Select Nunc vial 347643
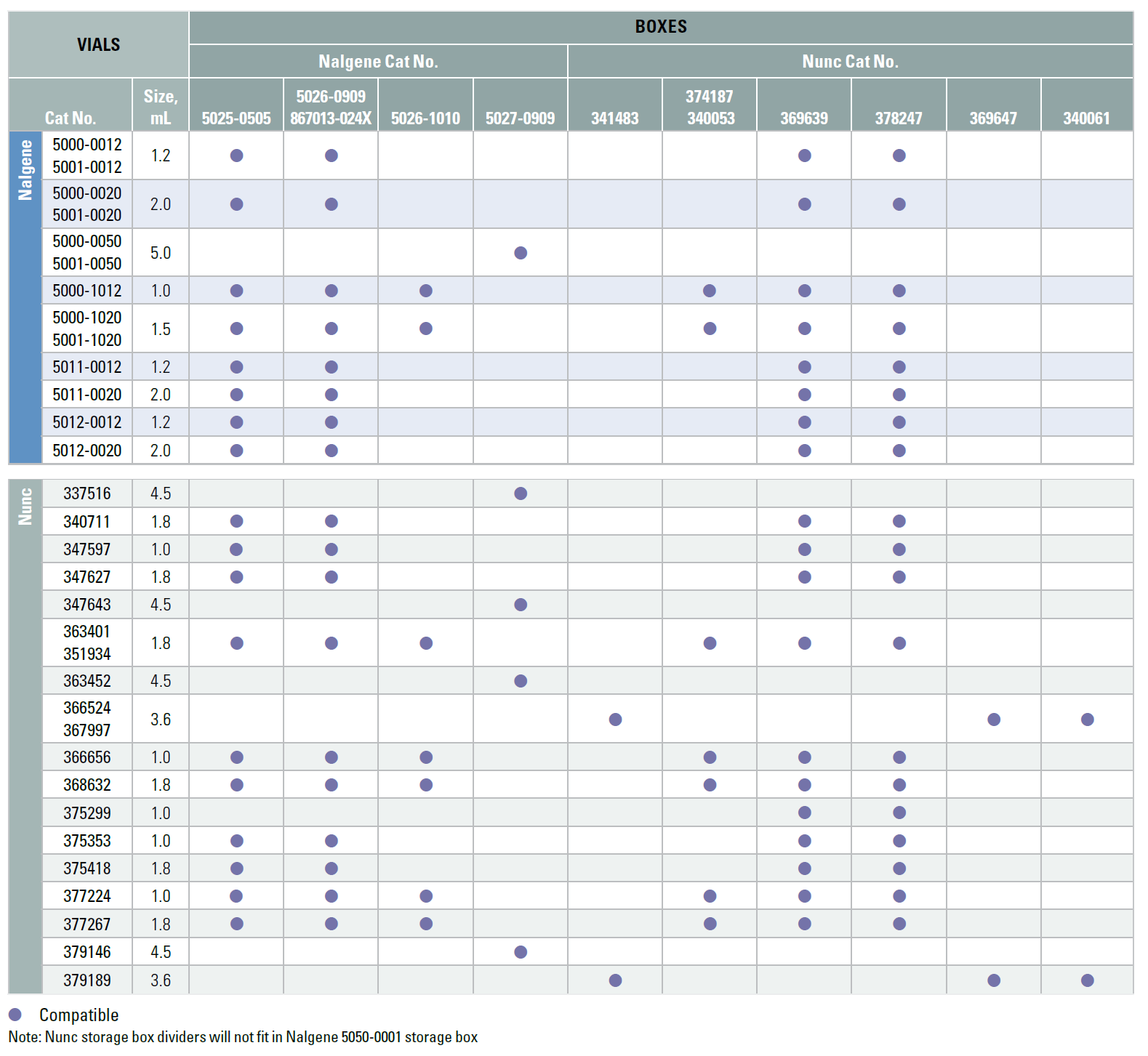This screenshot has width=1148, height=1056. 87,605
